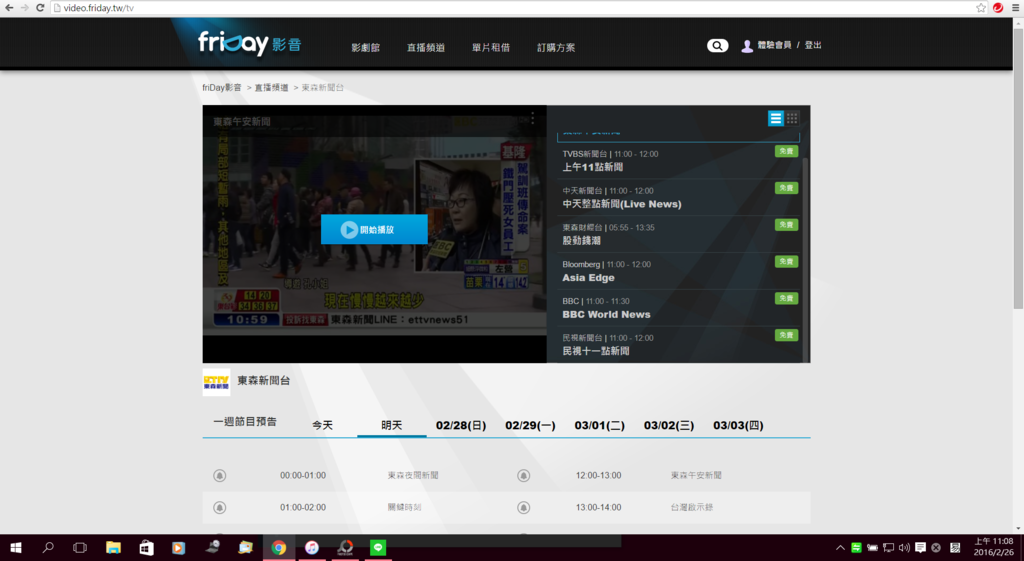Click the friDay 影音 logo
Viewport: 1024px width, 561px height.
249,44
